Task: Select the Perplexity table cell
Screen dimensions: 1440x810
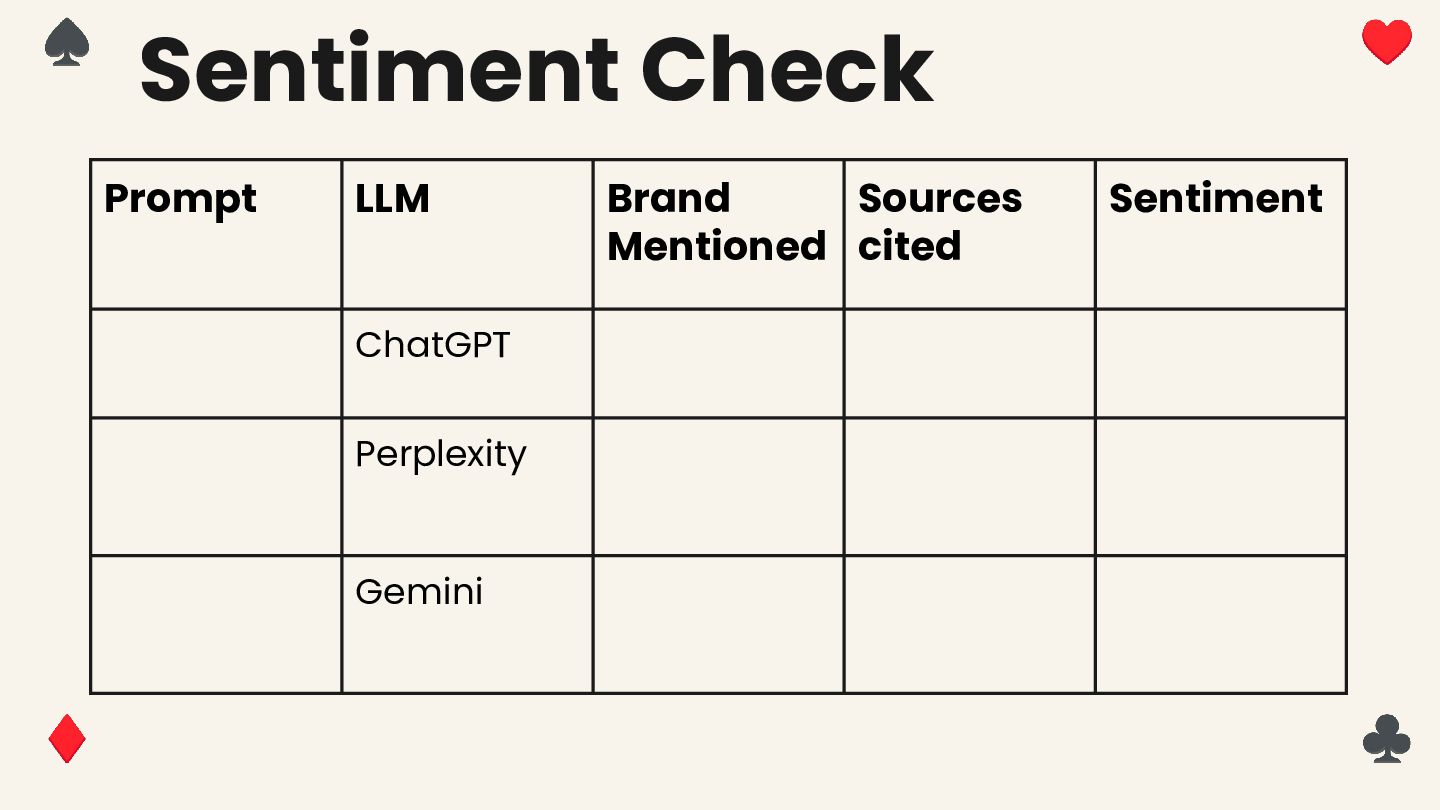Action: coord(467,487)
